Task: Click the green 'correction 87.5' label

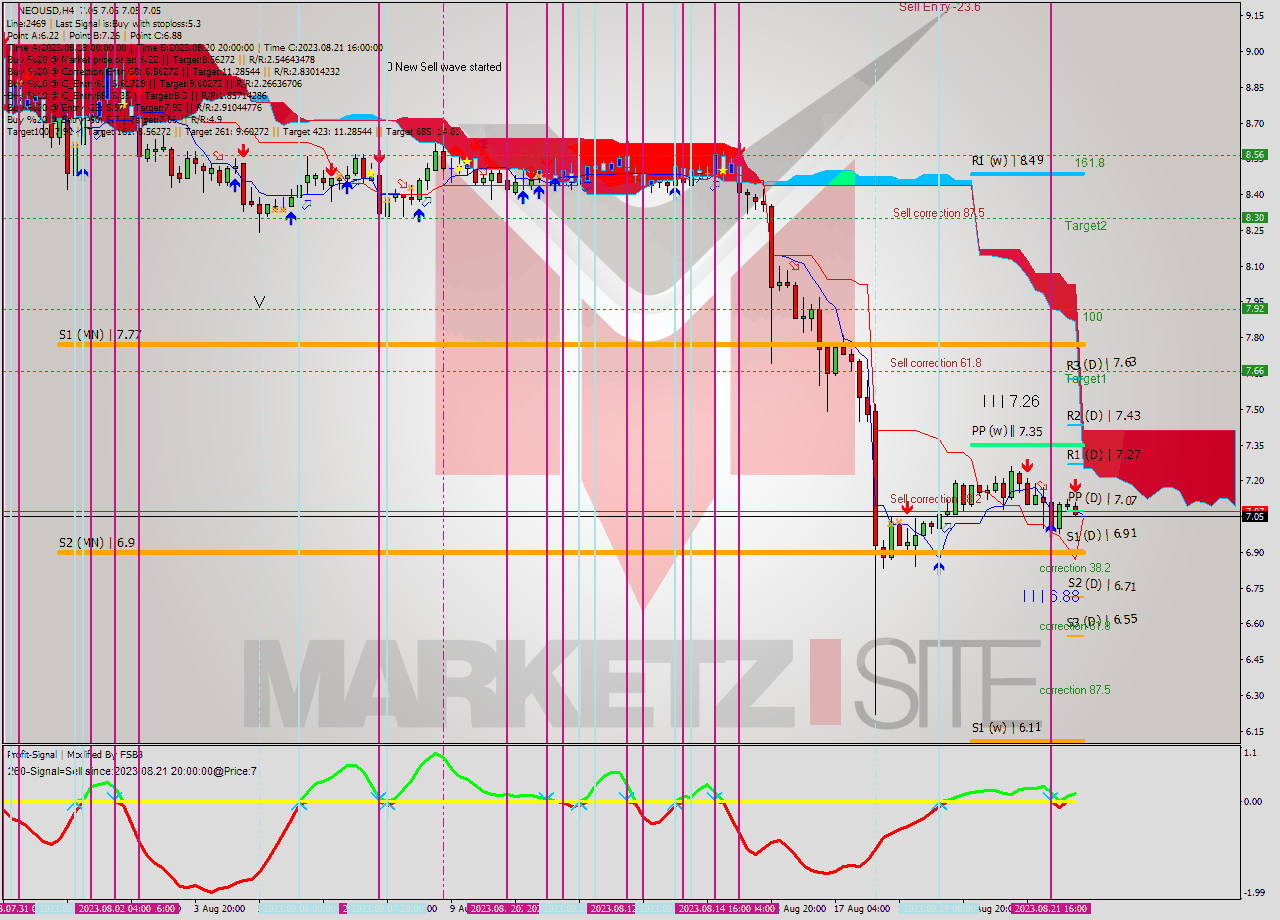Action: 1074,690
